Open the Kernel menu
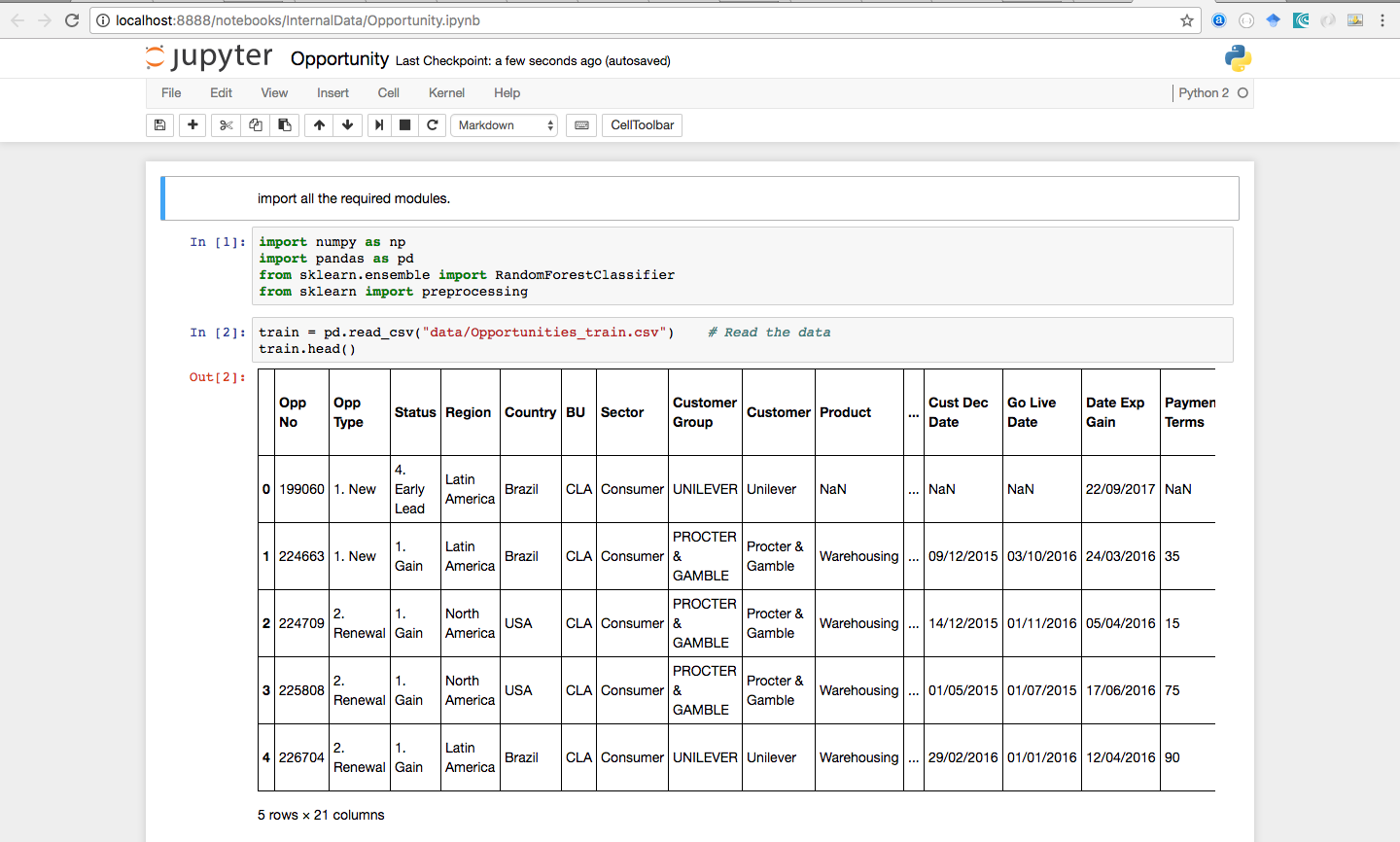Viewport: 1400px width, 842px height. (x=446, y=93)
